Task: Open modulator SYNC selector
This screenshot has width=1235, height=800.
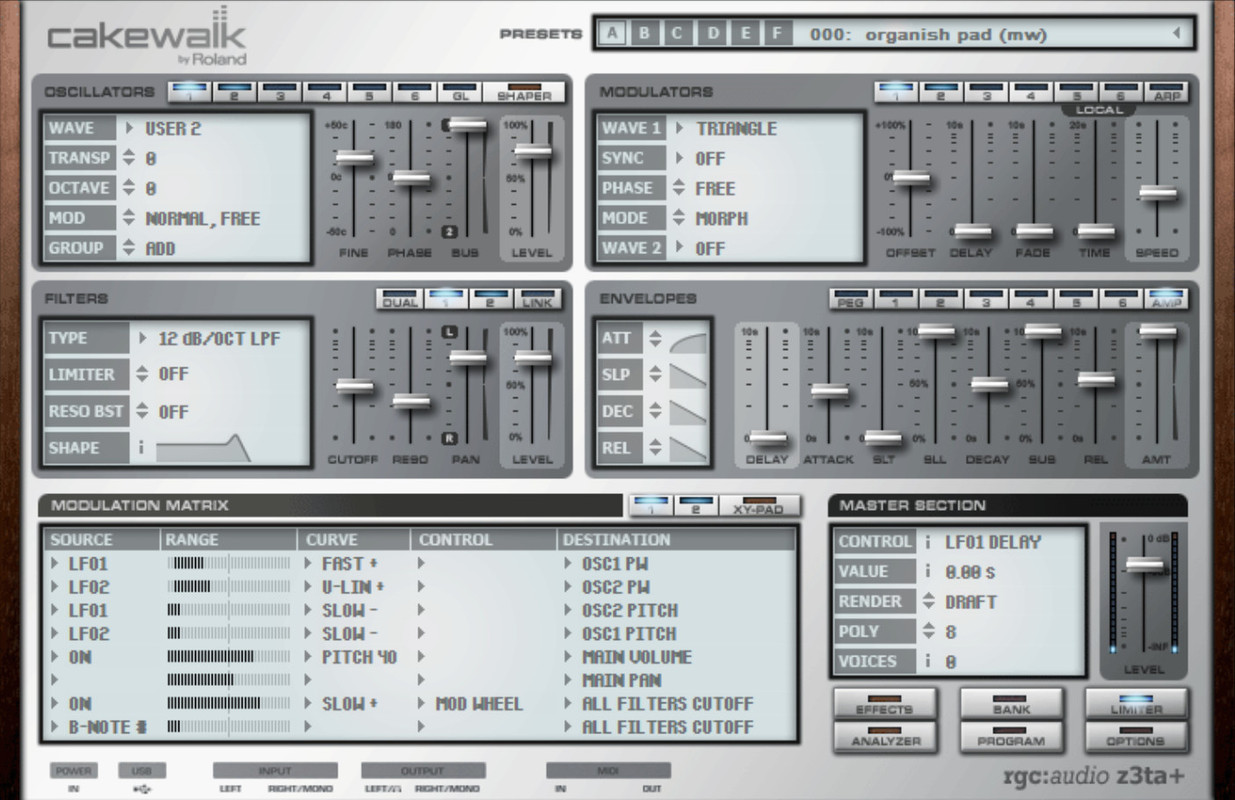Action: [680, 158]
